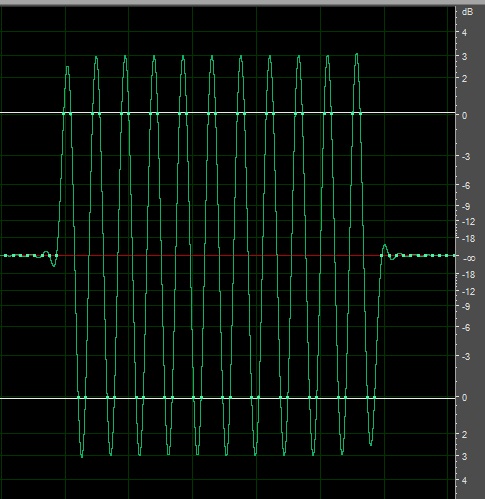
Task: Click the minus-infinity mark on the amplitude ruler
Action: (x=469, y=258)
